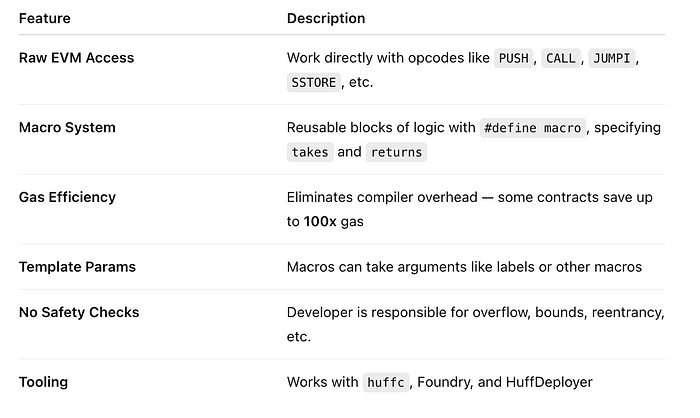Click the bold 100x text
700x418 pixels.
(x=320, y=222)
